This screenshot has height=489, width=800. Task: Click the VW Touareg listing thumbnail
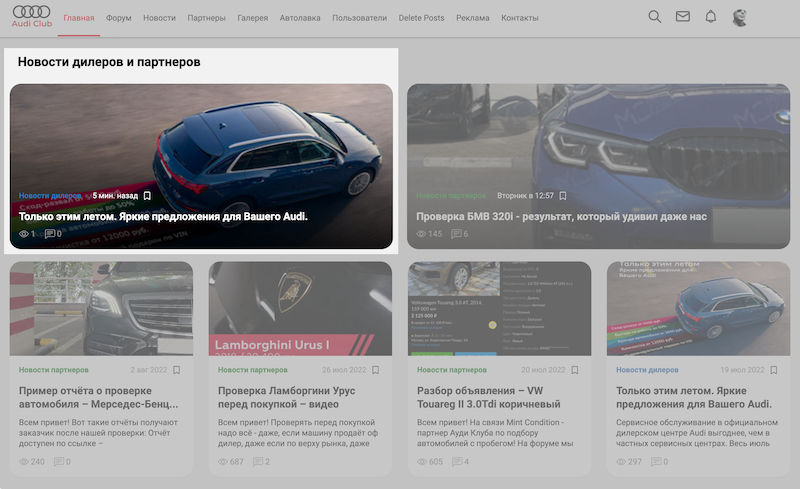(499, 309)
